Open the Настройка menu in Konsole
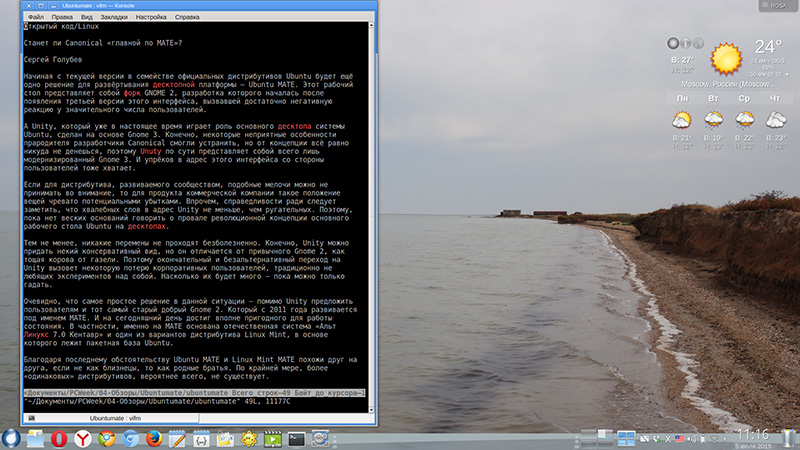The image size is (800, 450). pyautogui.click(x=151, y=17)
